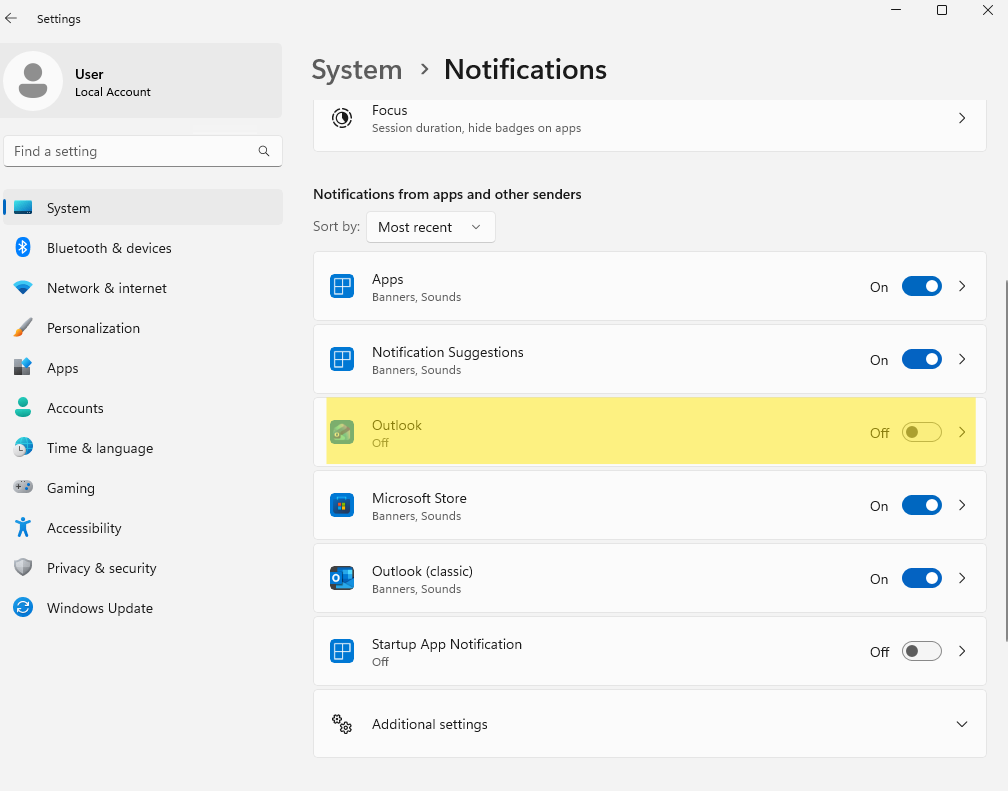
Task: Click the Microsoft Store app icon
Action: (342, 505)
